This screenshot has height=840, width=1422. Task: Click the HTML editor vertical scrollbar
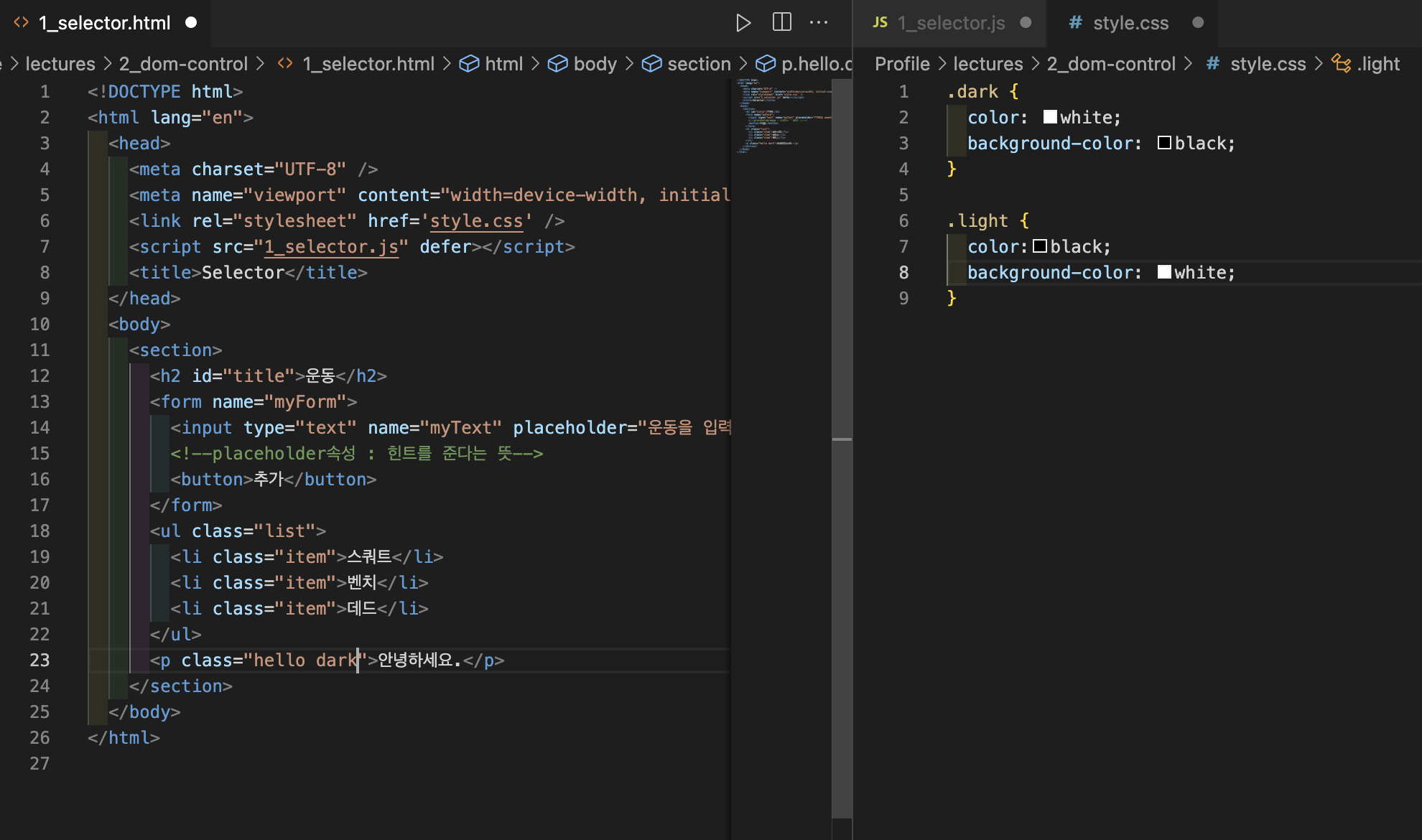pyautogui.click(x=842, y=574)
